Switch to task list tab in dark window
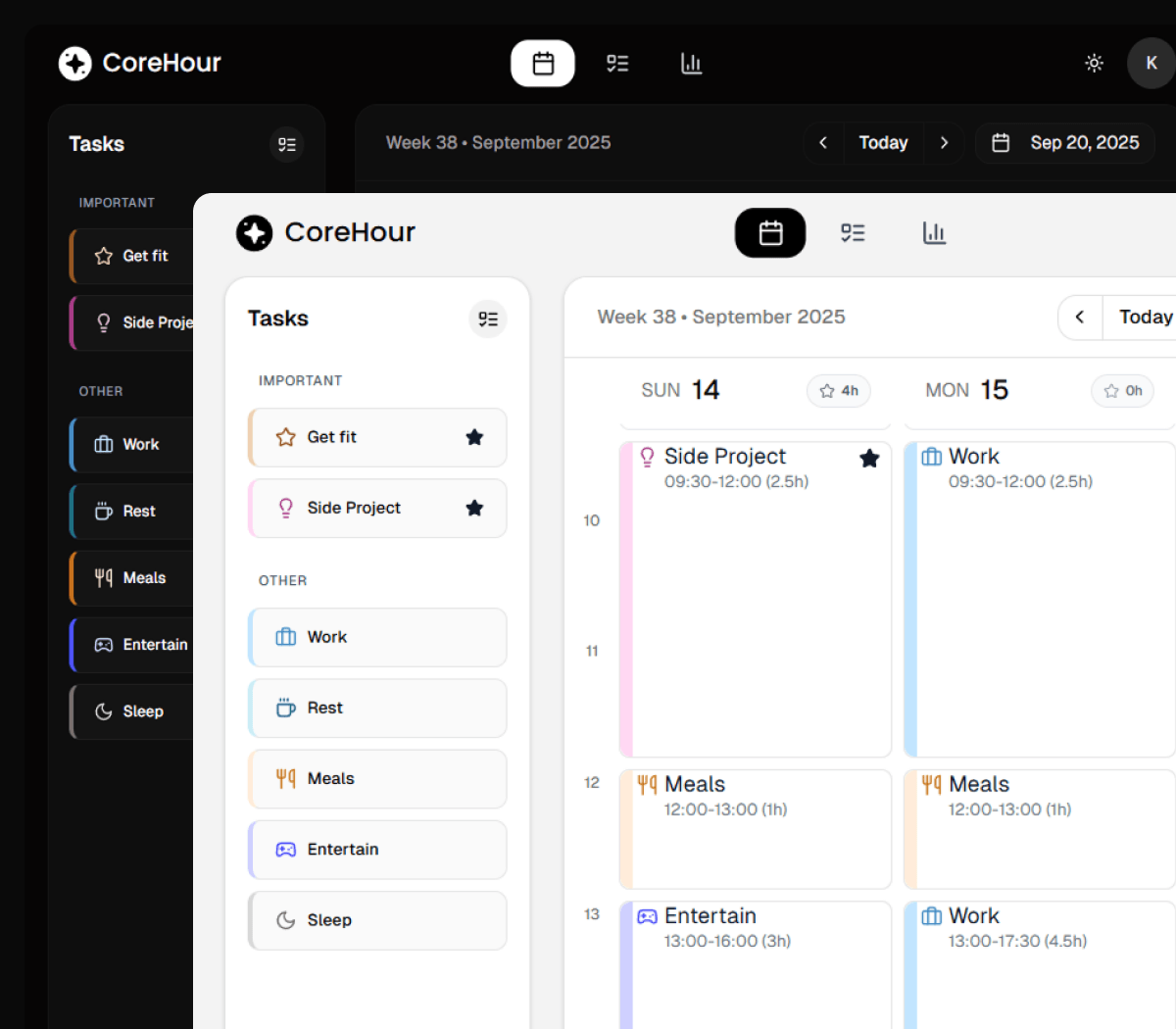This screenshot has height=1029, width=1176. (x=617, y=64)
